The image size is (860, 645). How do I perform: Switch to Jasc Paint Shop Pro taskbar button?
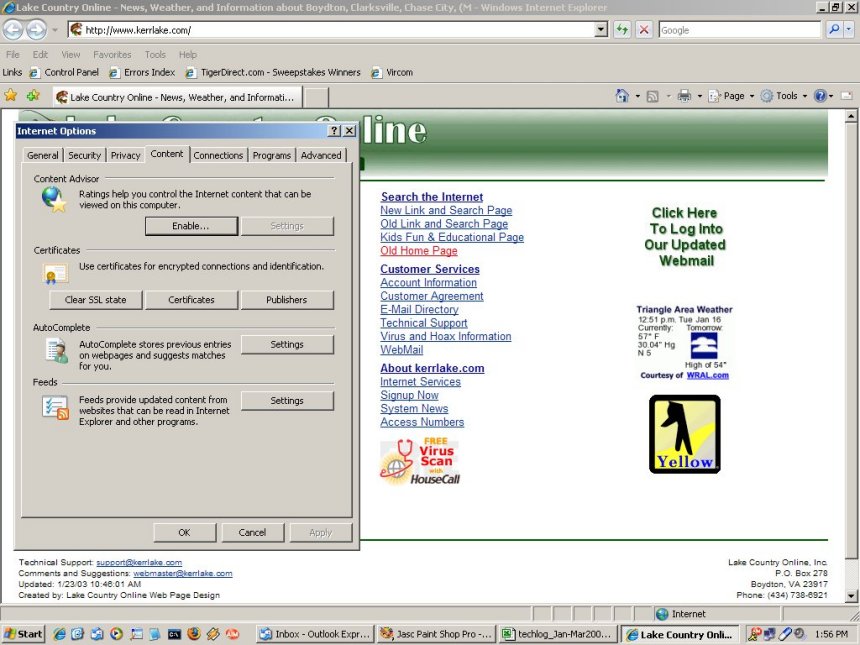click(x=437, y=634)
